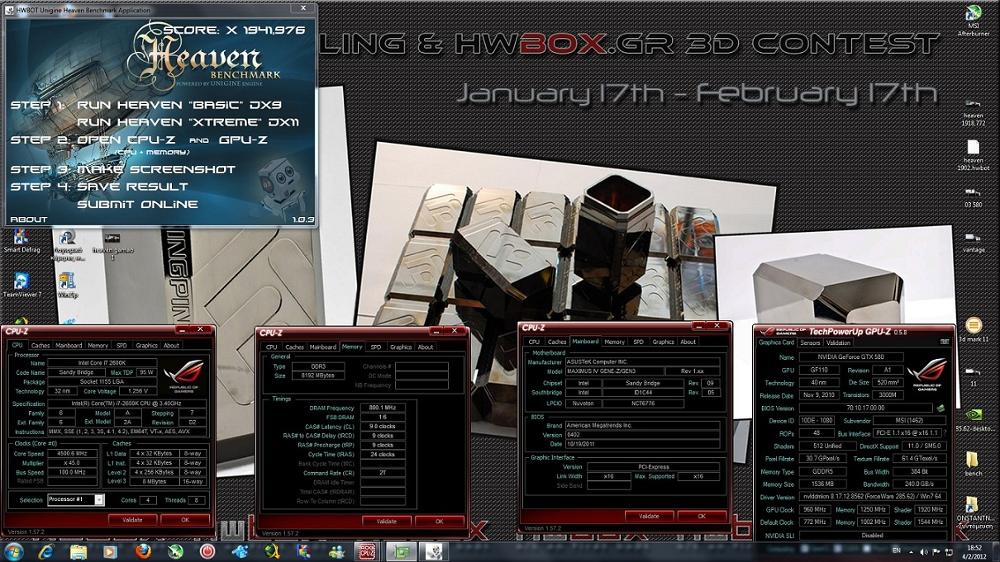Run Heaven "Xtreme" DX11 benchmark
Image resolution: width=1000 pixels, height=562 pixels.
(188, 122)
